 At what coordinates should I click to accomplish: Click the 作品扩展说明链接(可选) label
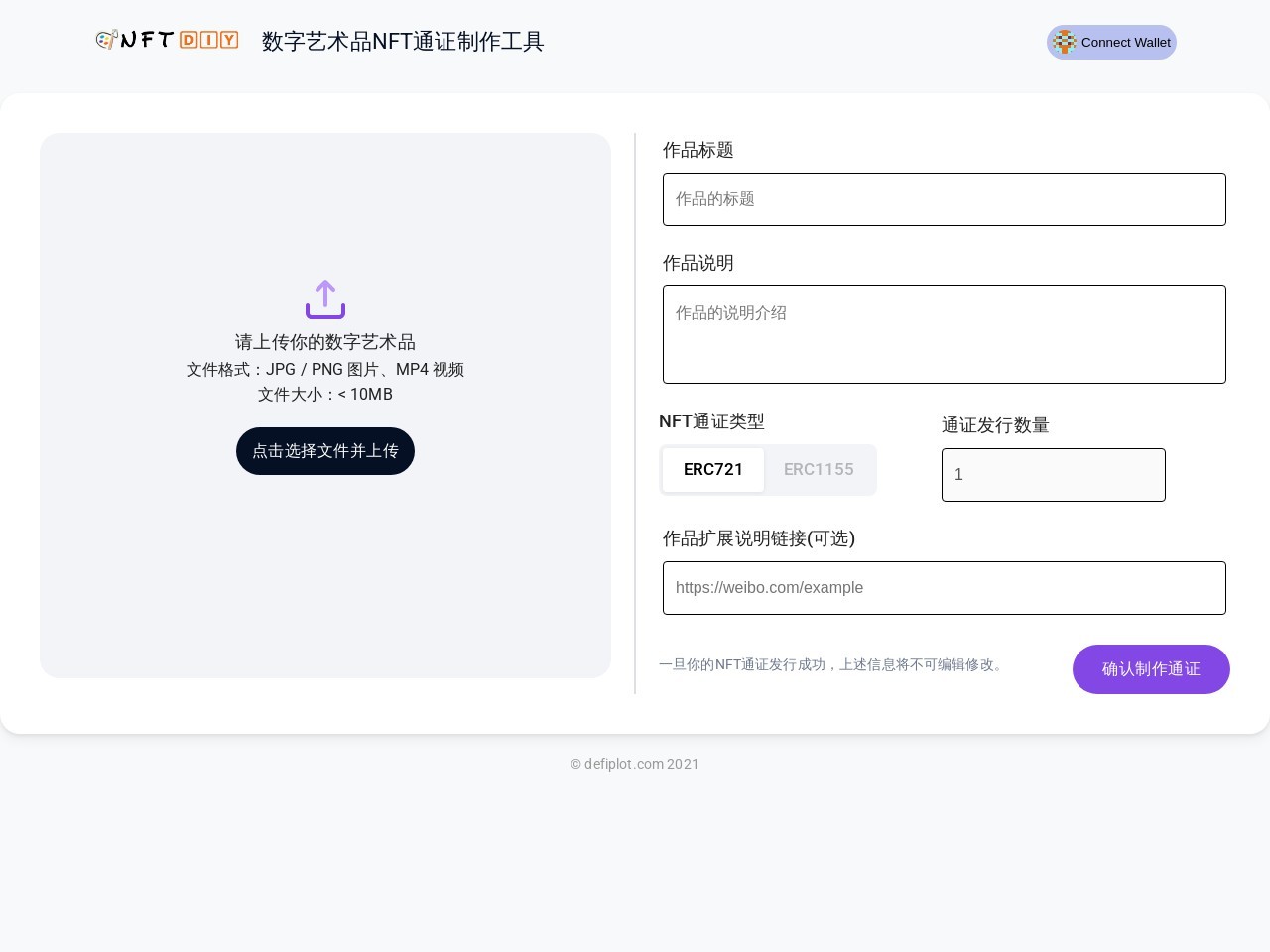[759, 538]
